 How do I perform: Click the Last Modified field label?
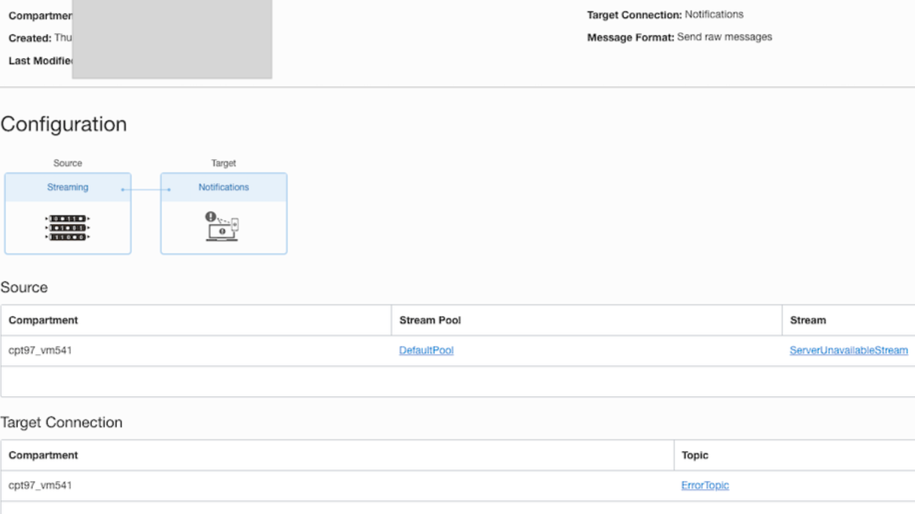coord(40,61)
